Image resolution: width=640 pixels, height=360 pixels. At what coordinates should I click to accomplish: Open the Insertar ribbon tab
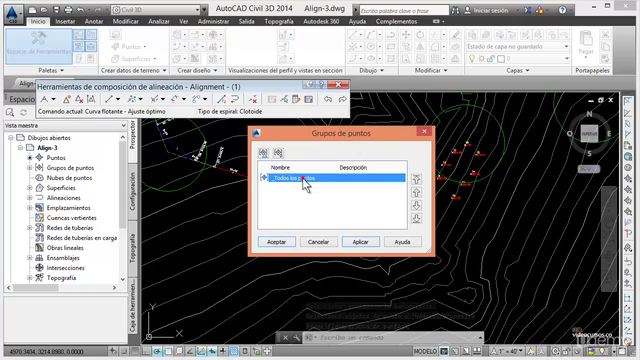coord(65,21)
